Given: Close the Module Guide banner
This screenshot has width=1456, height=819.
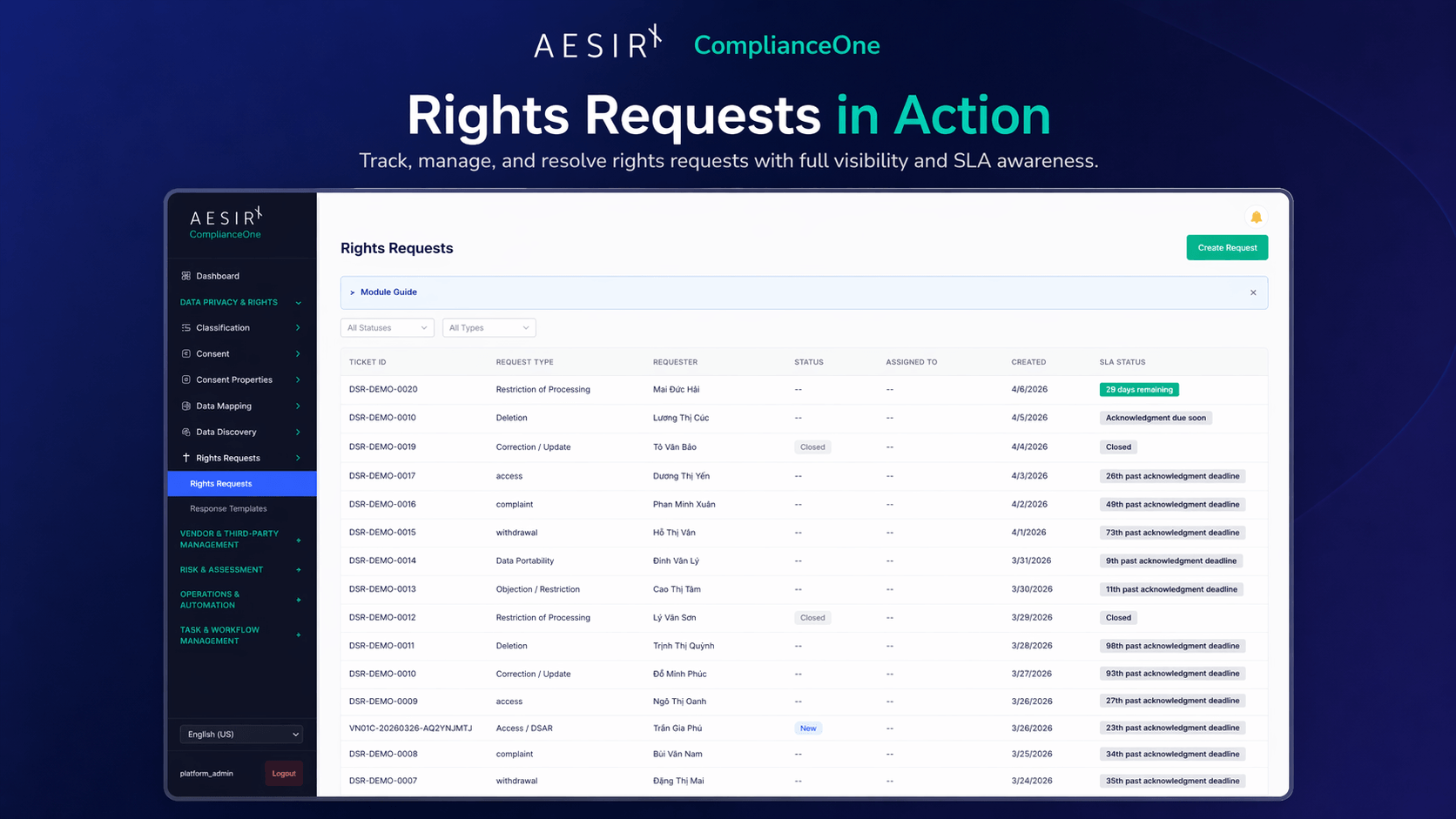Looking at the screenshot, I should coord(1253,292).
